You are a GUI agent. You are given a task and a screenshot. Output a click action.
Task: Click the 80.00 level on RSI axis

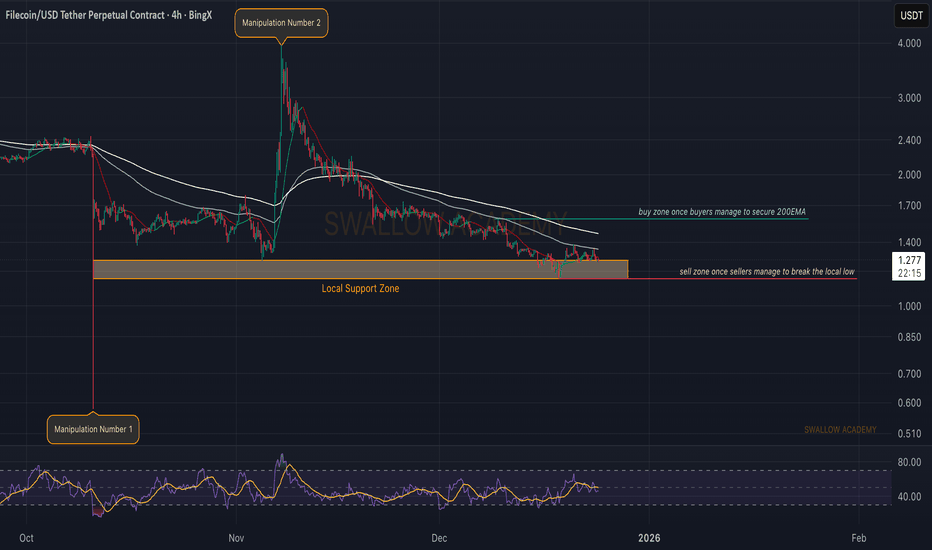[x=910, y=463]
